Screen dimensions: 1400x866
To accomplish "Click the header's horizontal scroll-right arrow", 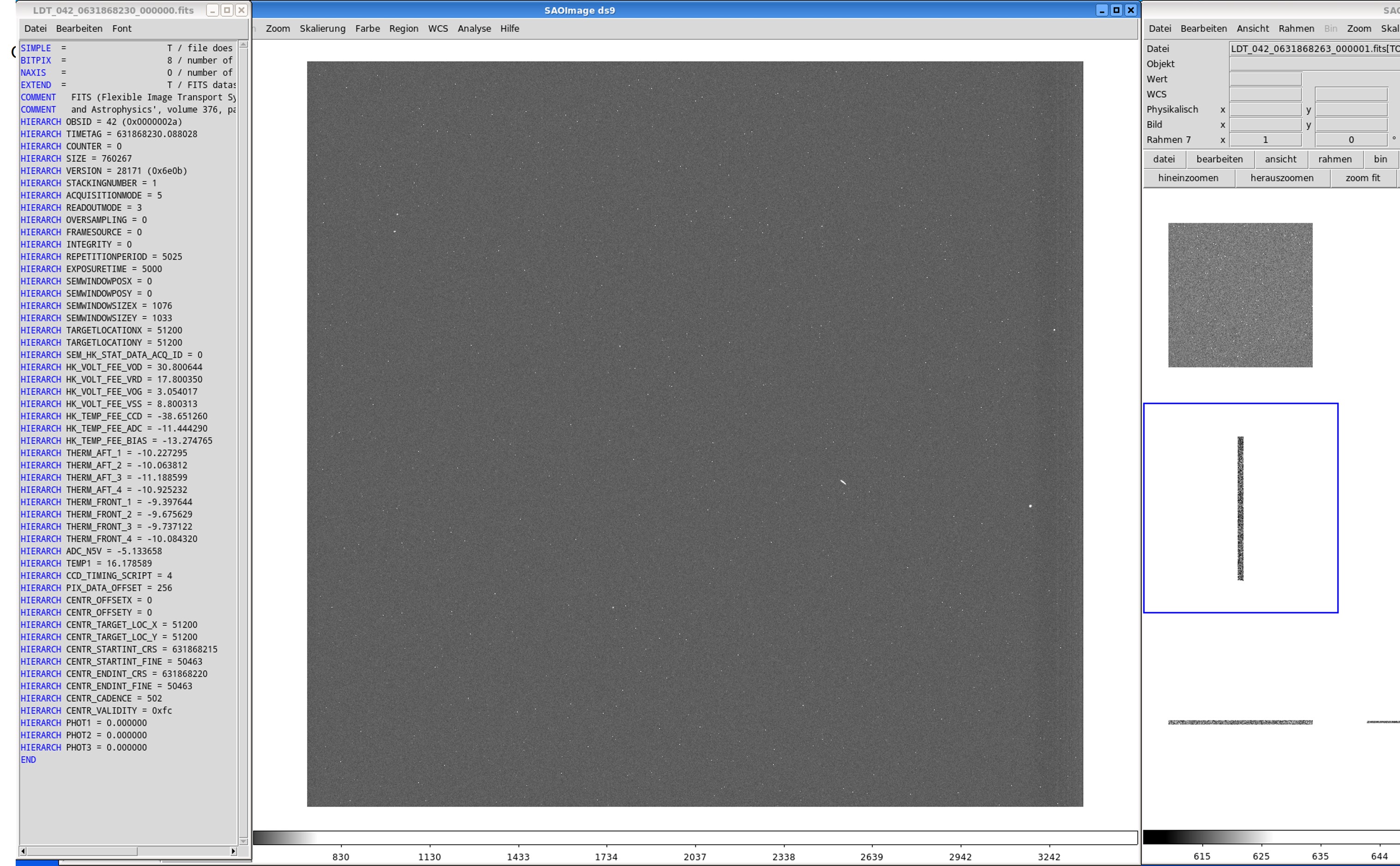I will (x=233, y=851).
